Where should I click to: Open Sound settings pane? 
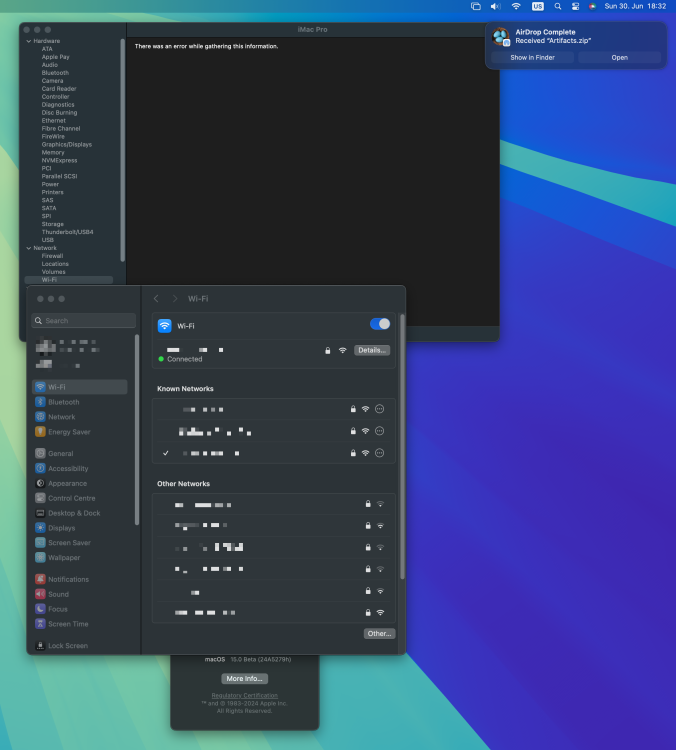point(79,594)
